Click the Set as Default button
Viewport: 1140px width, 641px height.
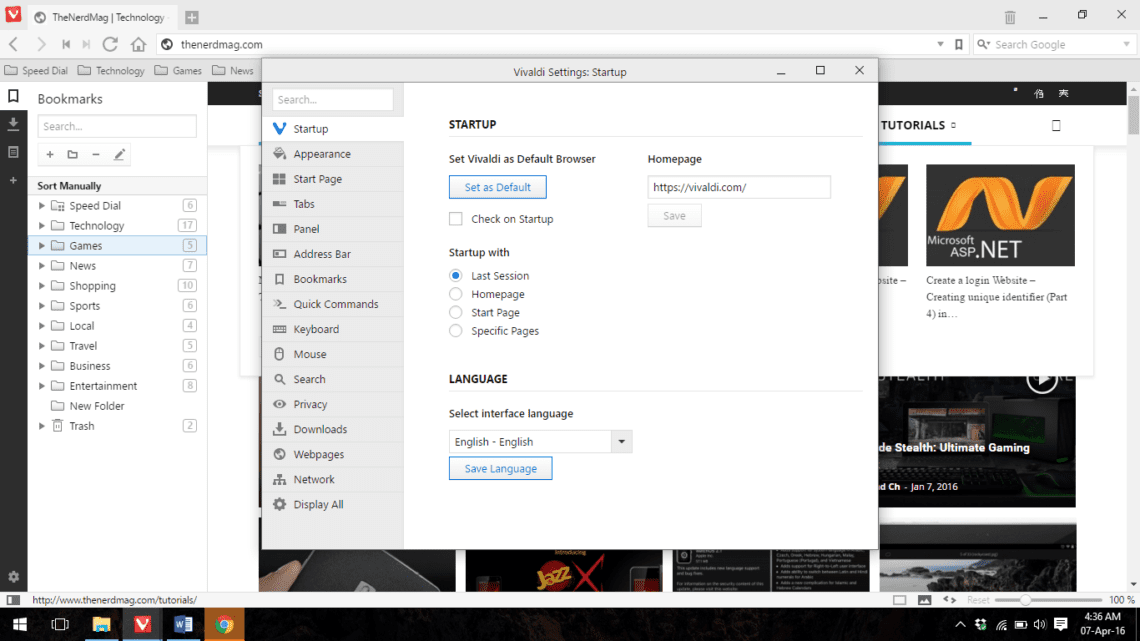[x=497, y=186]
